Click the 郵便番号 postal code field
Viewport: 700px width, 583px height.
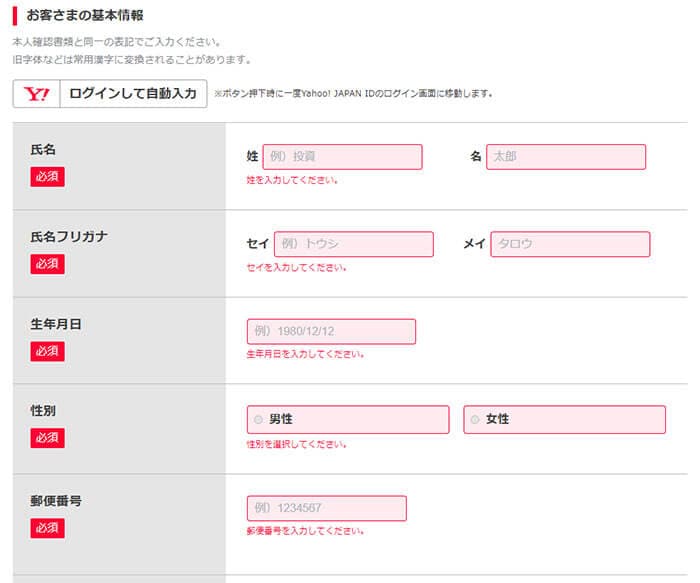click(x=327, y=508)
